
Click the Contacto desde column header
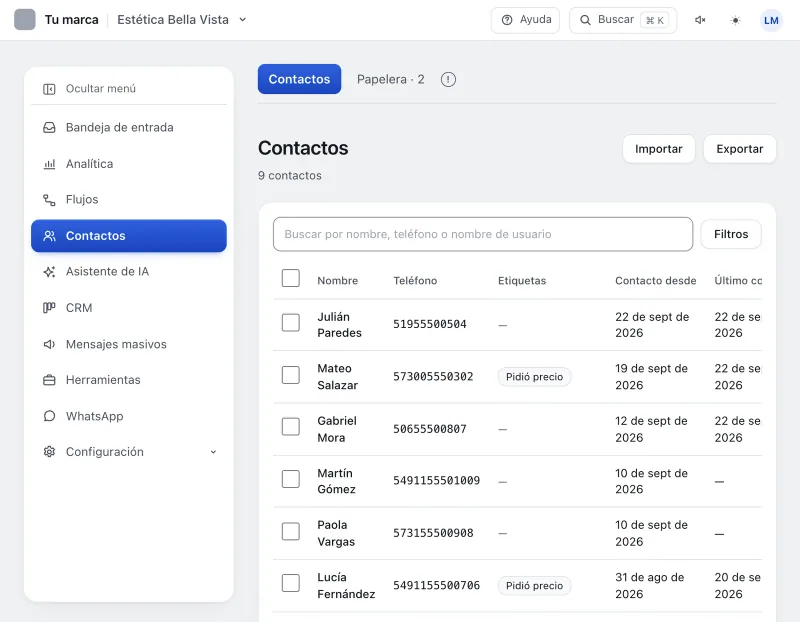655,281
